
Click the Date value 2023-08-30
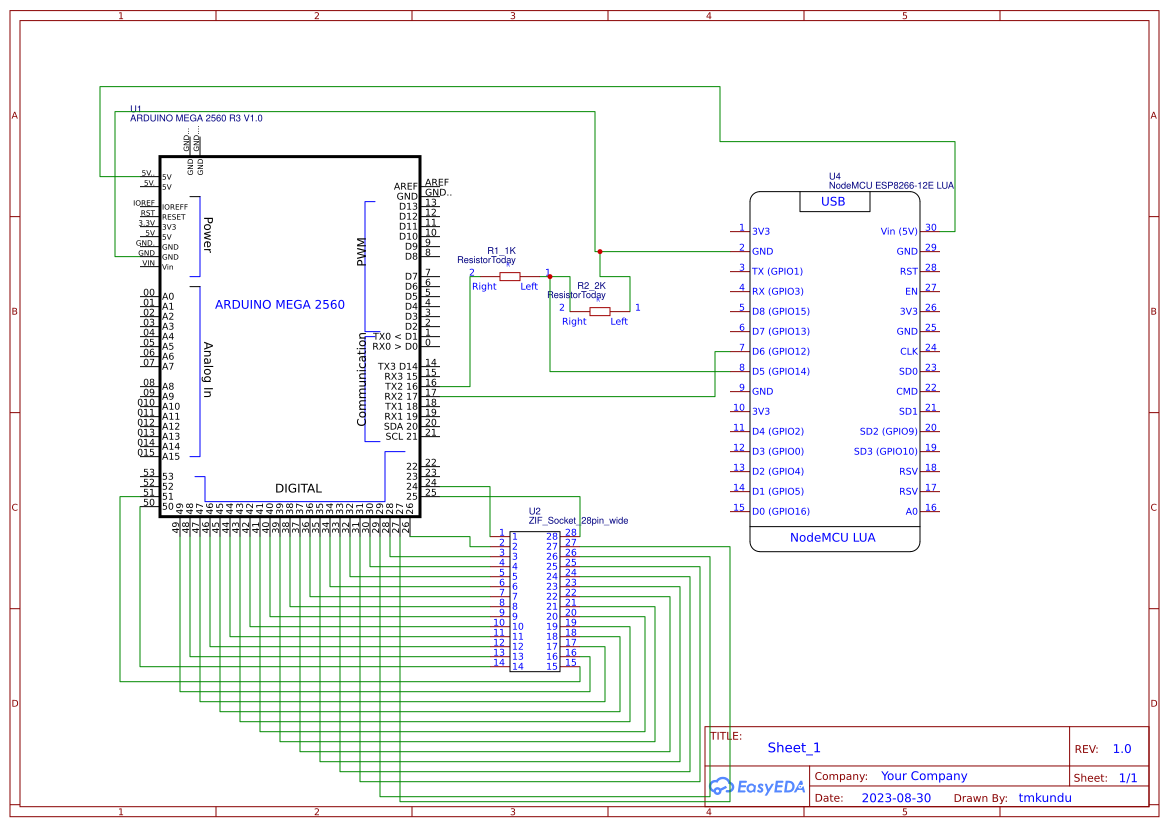point(896,798)
